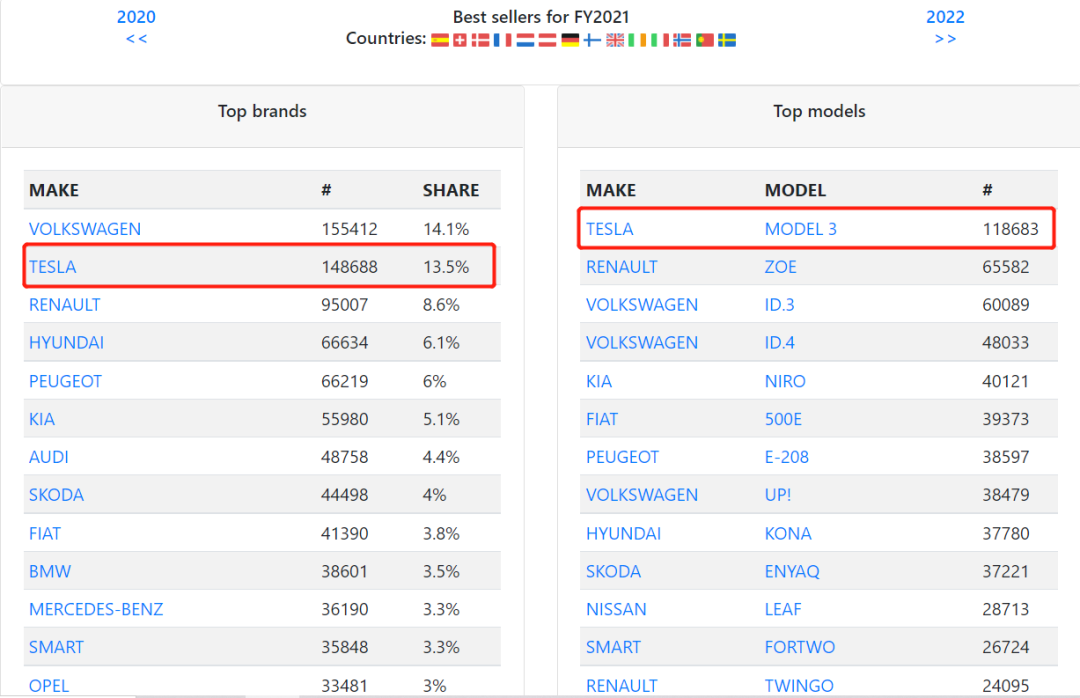Screen dimensions: 1080x698
Task: Select the Ireland flag in Countries
Action: 637,40
